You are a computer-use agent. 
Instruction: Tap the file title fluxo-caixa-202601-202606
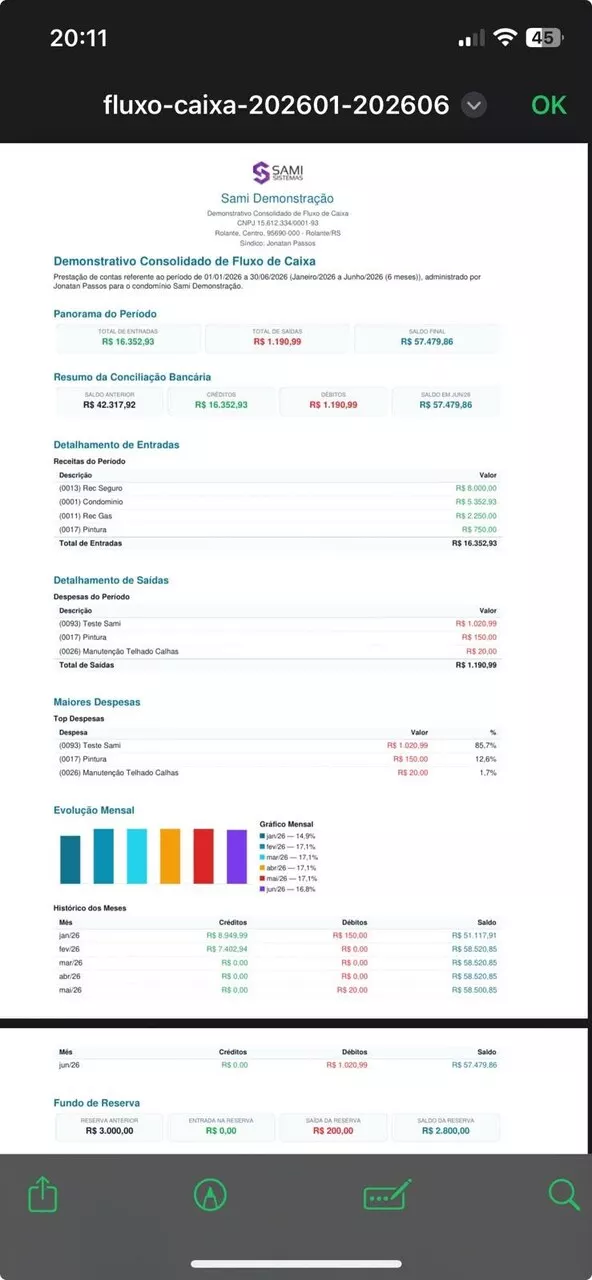pos(276,105)
